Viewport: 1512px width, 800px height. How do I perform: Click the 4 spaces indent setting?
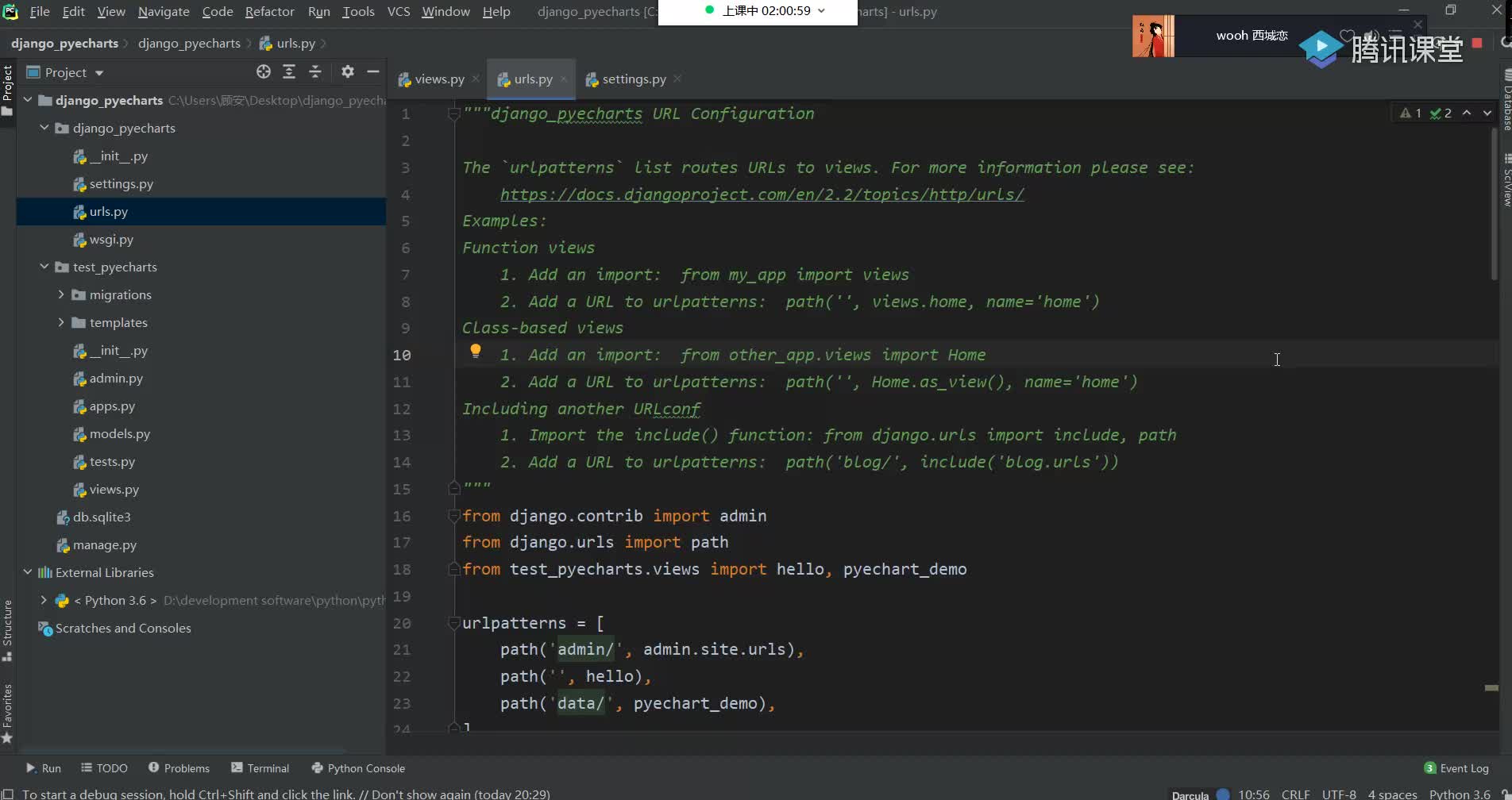(1392, 794)
